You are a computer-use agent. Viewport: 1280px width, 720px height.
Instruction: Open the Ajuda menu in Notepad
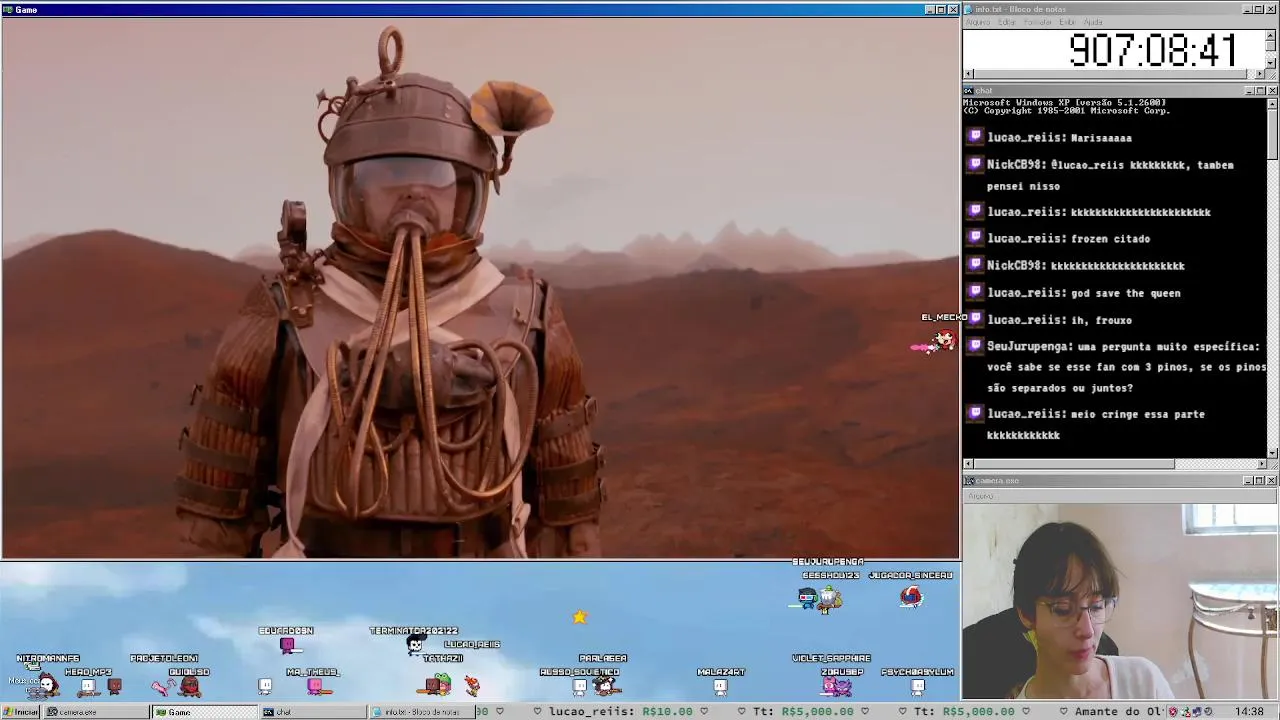1093,22
